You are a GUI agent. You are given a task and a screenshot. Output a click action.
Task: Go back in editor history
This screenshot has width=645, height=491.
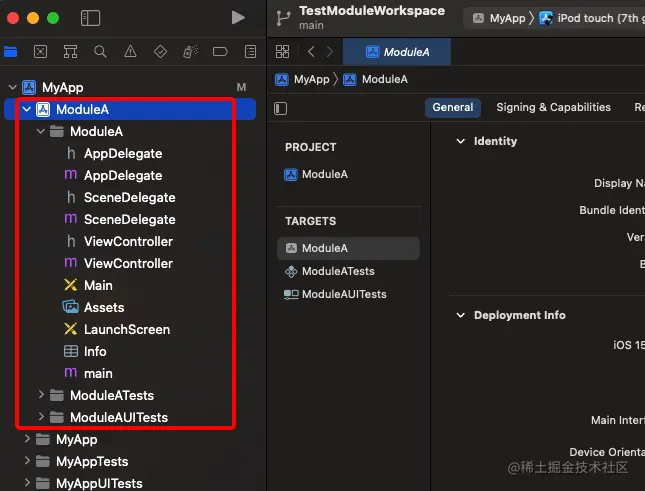click(x=311, y=52)
